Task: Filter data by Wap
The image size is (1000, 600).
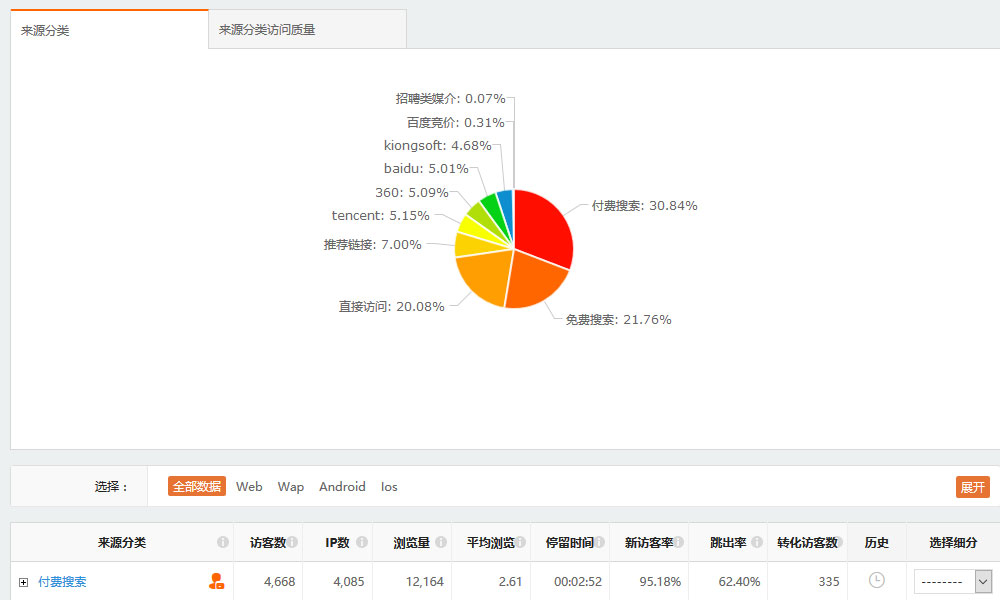Action: (290, 487)
